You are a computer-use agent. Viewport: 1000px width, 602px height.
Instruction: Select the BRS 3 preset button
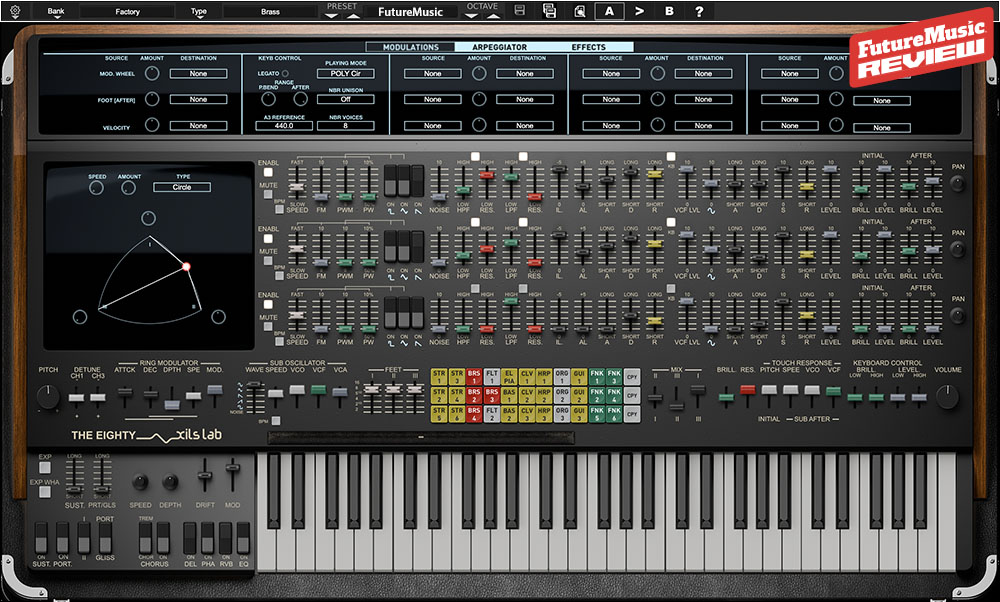pyautogui.click(x=491, y=395)
